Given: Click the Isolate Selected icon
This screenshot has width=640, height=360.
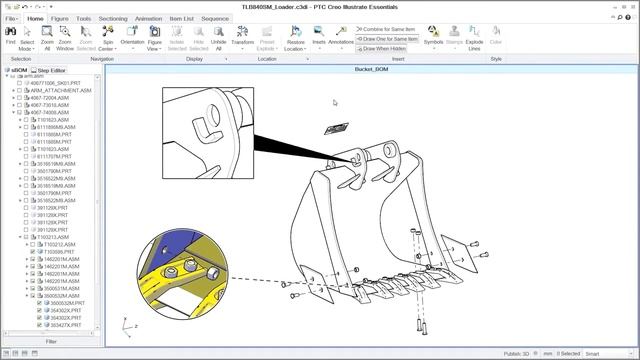Looking at the screenshot, I should coord(177,31).
